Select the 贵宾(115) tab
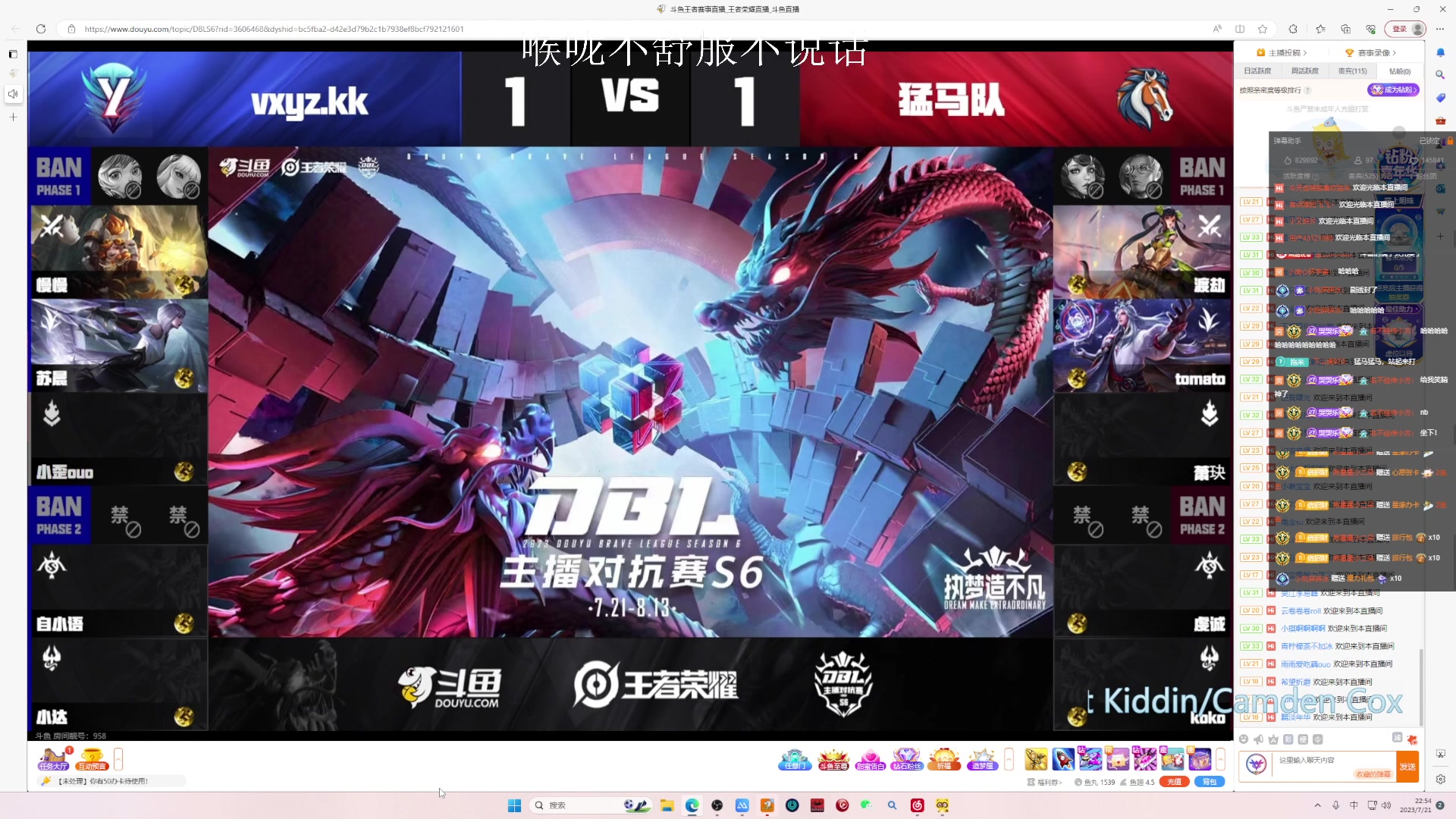This screenshot has height=819, width=1456. coord(1352,71)
